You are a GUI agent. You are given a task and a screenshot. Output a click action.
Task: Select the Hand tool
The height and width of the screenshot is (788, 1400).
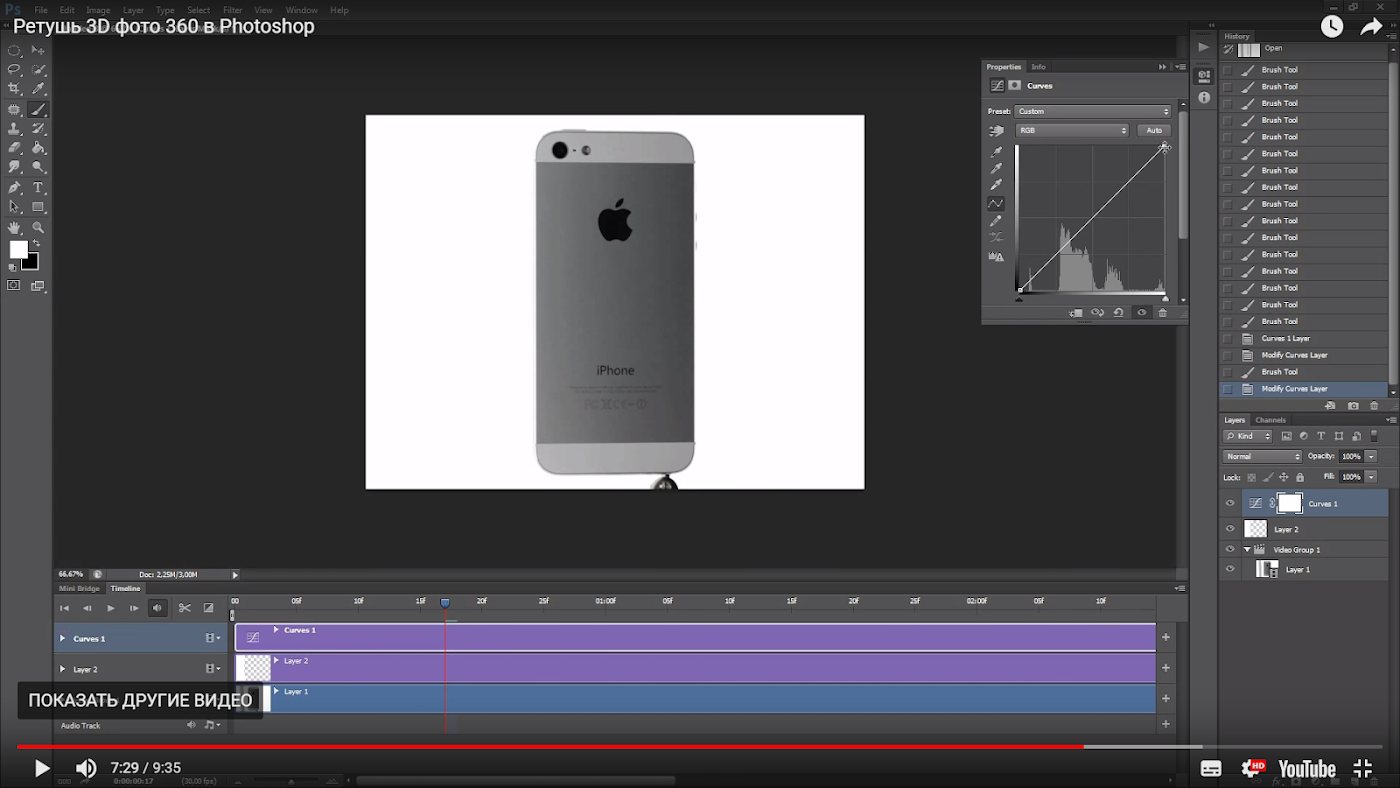[14, 228]
